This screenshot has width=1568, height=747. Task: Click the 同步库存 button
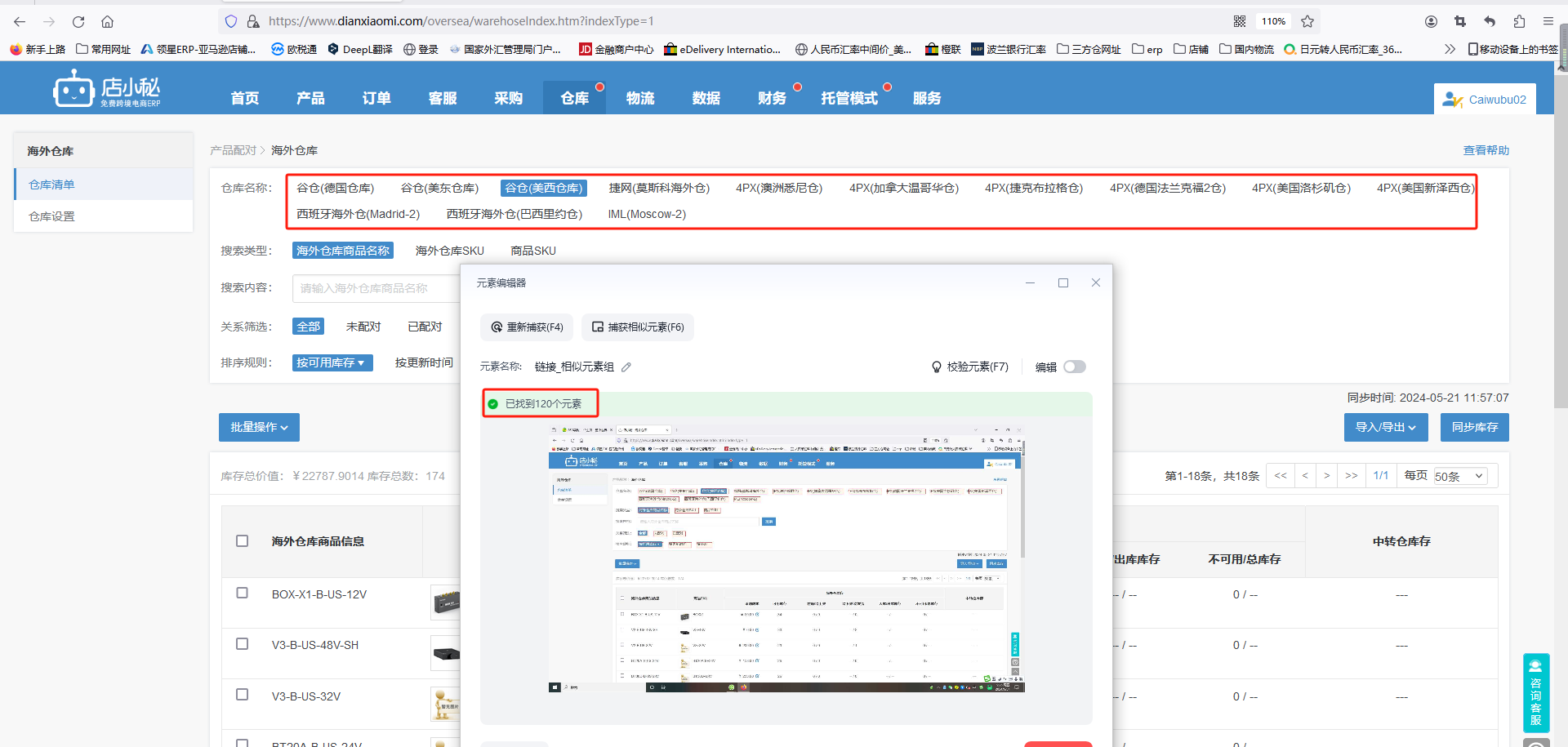1474,428
